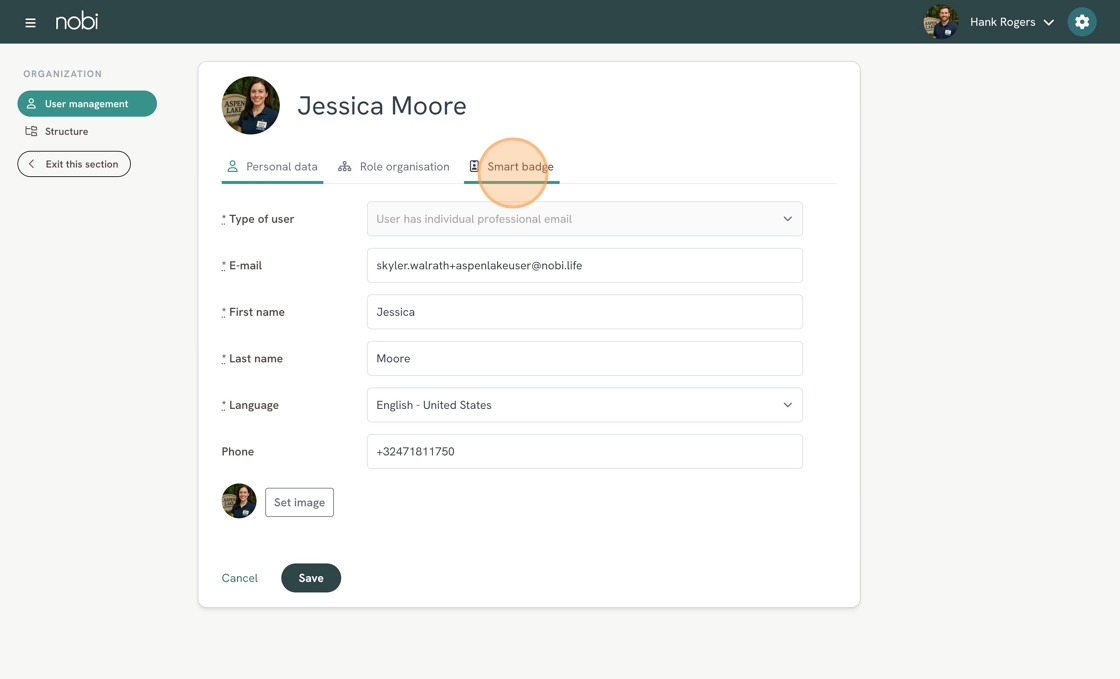Switch to the Personal data tab
This screenshot has width=1120, height=679.
click(272, 167)
